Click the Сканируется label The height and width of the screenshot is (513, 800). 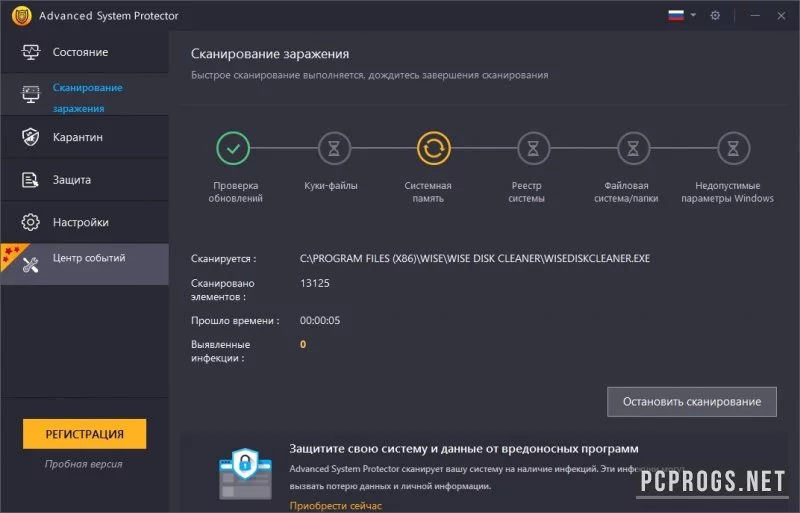pyautogui.click(x=223, y=259)
